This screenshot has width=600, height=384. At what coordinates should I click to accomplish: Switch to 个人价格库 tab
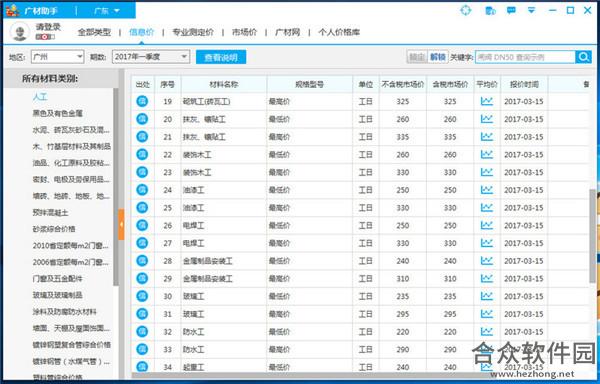click(x=339, y=32)
